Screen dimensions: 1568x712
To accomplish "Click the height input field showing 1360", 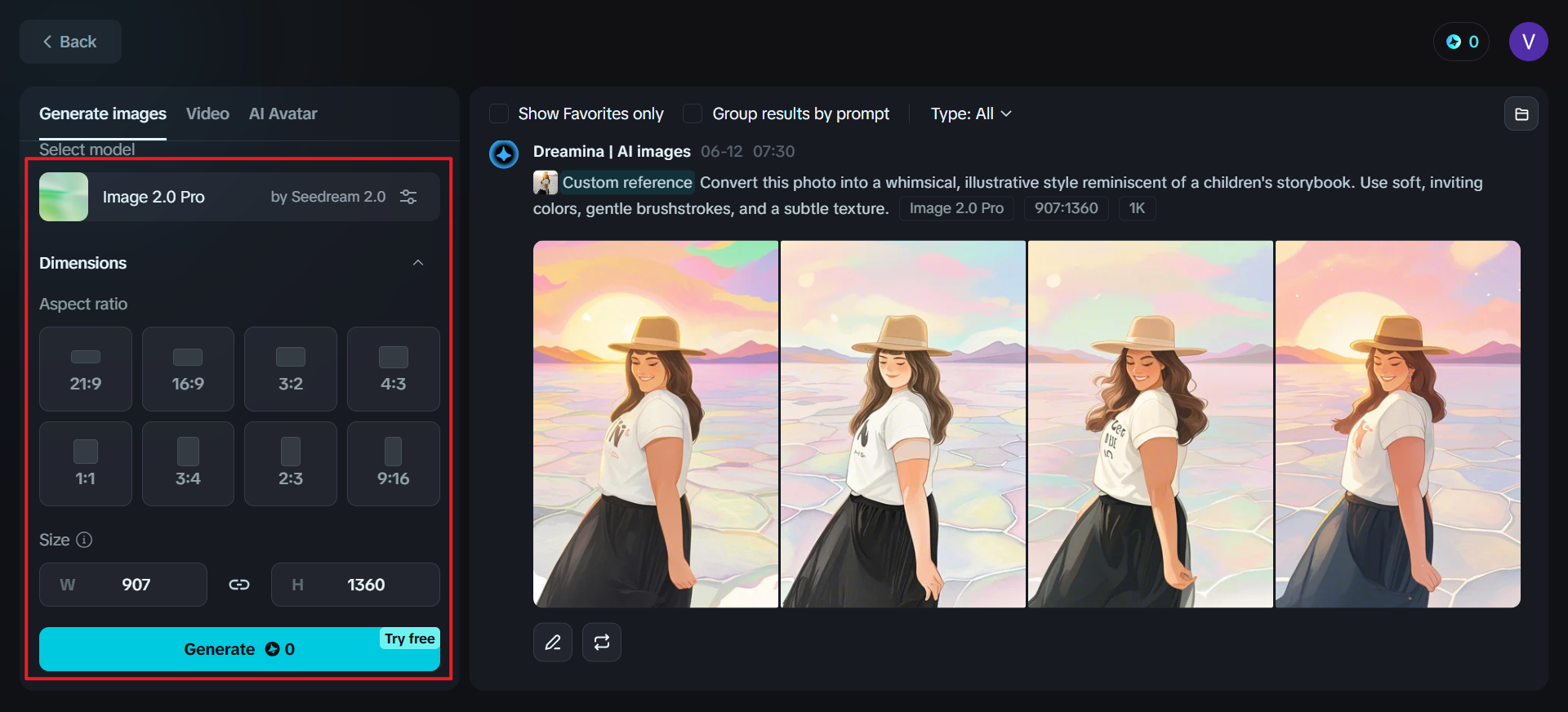I will [x=355, y=585].
